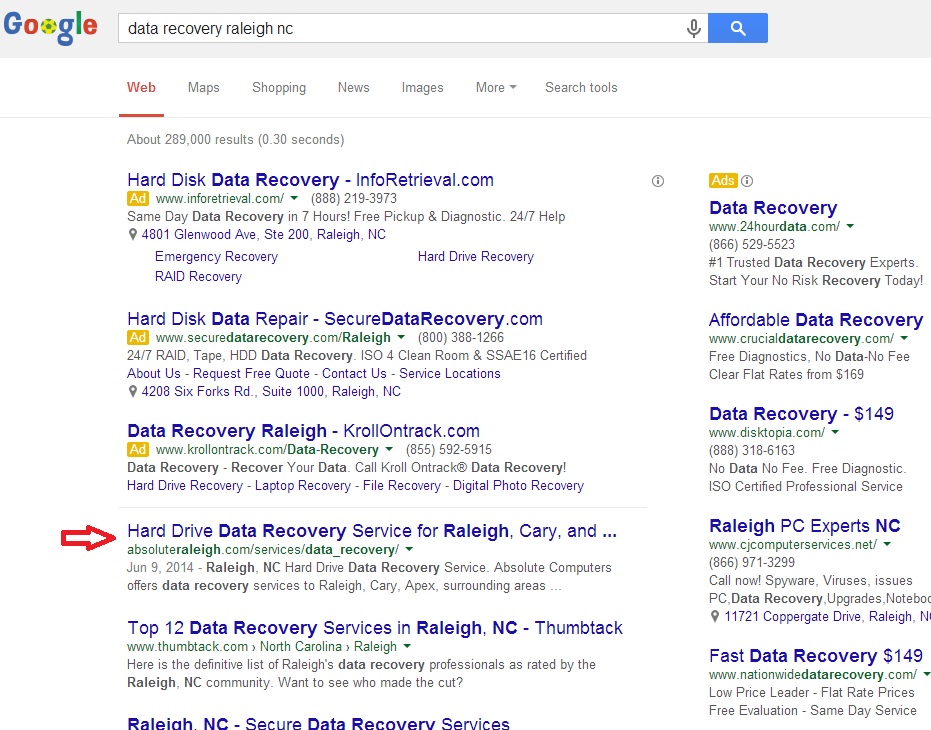Click the (800) 388-1266 phone number

click(x=461, y=337)
